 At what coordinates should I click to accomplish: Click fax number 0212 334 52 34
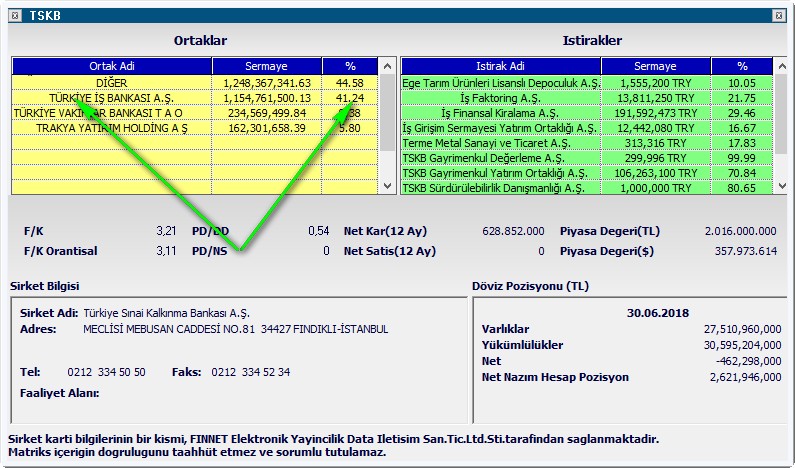click(x=251, y=372)
